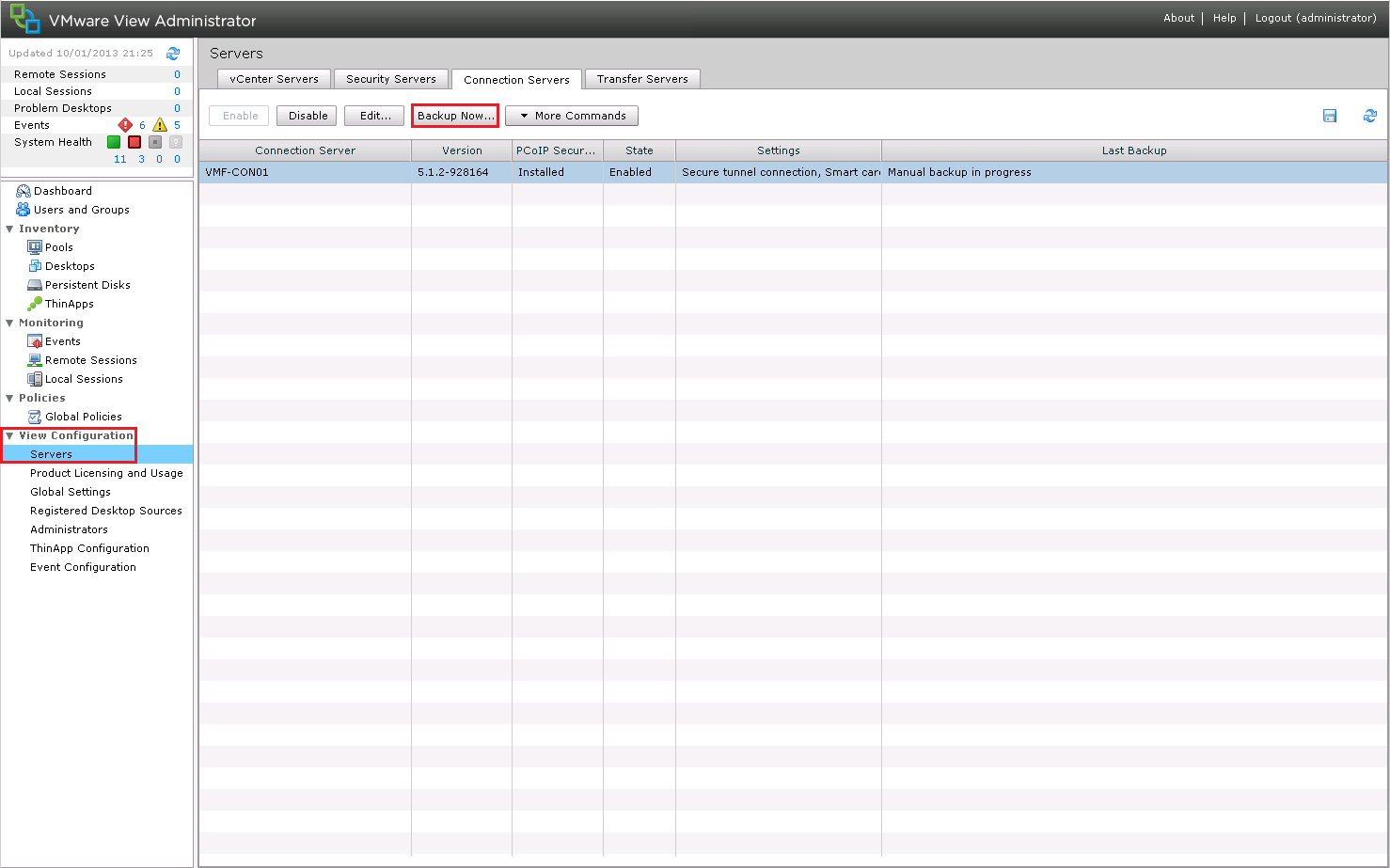Open Dashboard from the sidebar icon
Viewport: 1390px width, 868px height.
pos(24,191)
